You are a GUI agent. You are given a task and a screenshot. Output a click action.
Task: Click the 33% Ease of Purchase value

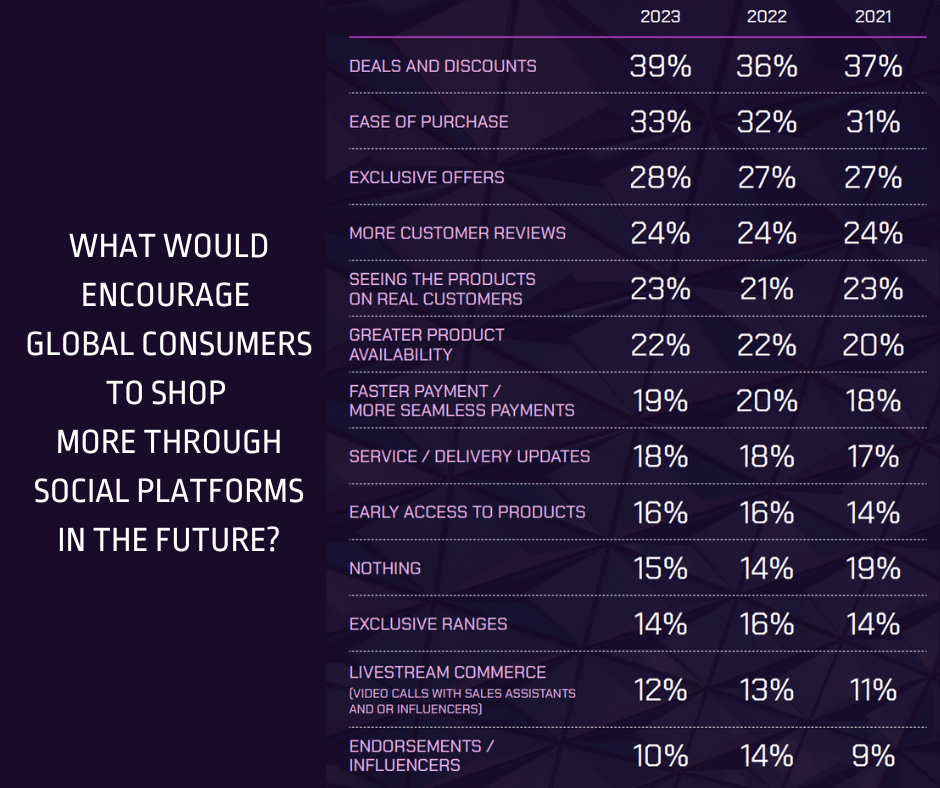660,122
